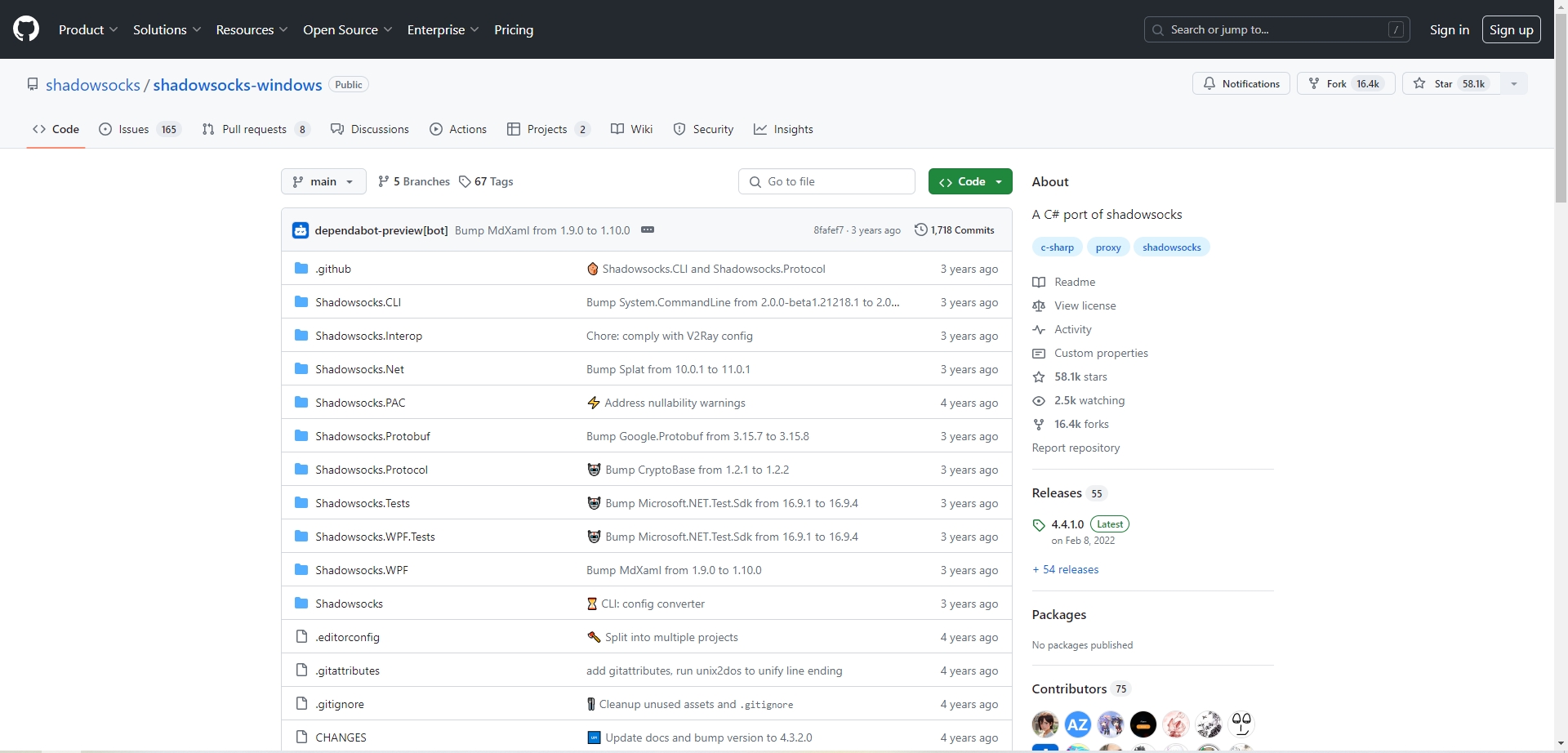Go to Pricing page
This screenshot has width=1568, height=753.
pyautogui.click(x=514, y=29)
